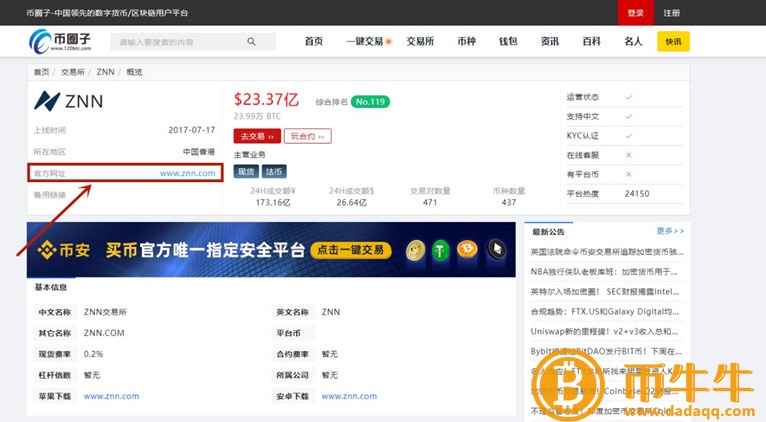Click the 支持中文 green checkmark
Viewport: 766px width, 422px height.
pos(629,116)
